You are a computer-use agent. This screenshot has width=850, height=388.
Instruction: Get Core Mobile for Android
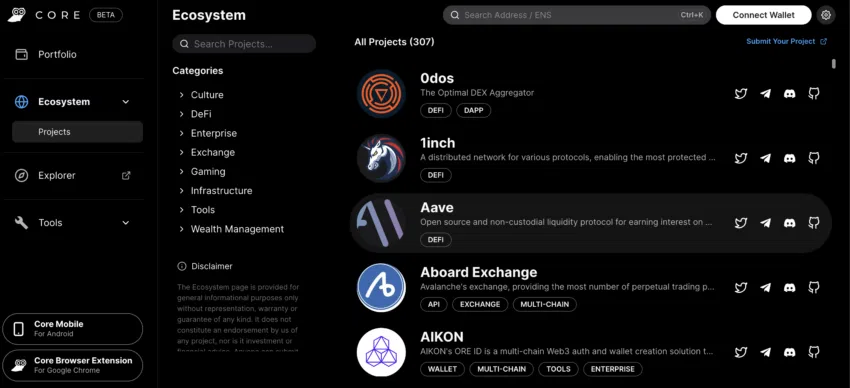pyautogui.click(x=73, y=329)
